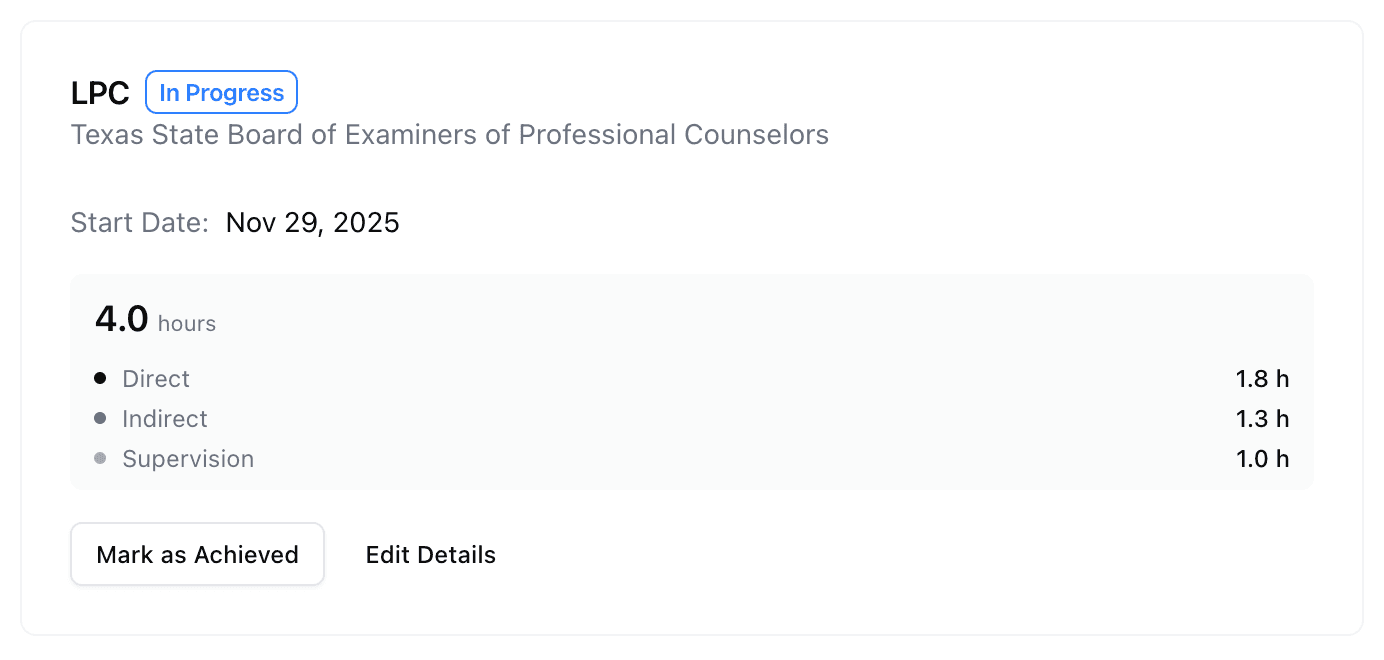Click the 1.0 h Supervision hours value
The image size is (1384, 660).
coord(1262,459)
